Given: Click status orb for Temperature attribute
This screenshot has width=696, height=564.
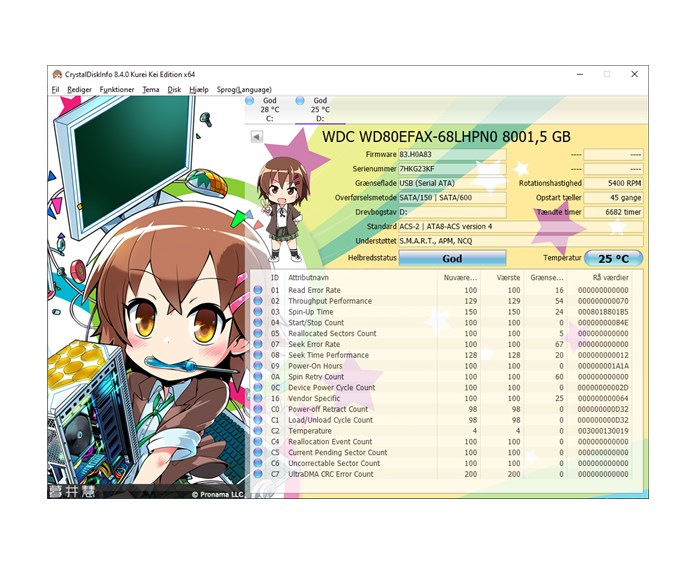Looking at the screenshot, I should 258,431.
